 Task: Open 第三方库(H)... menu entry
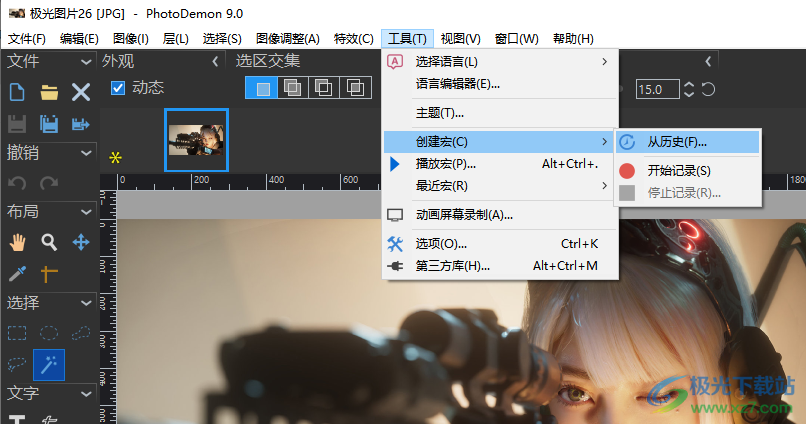(499, 266)
